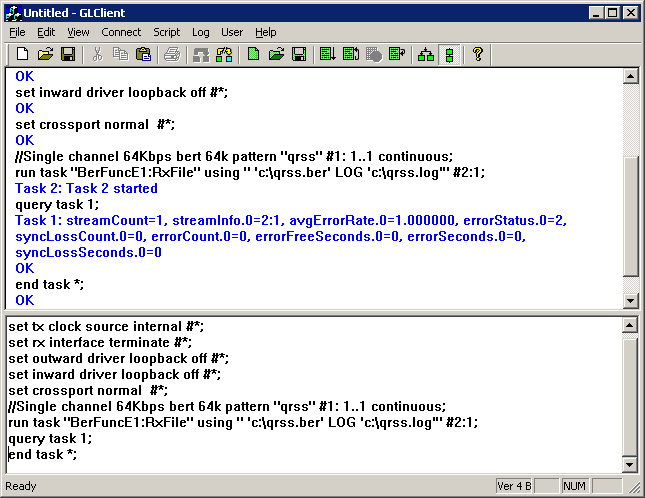
Task: Open the Log menu
Action: [x=201, y=32]
